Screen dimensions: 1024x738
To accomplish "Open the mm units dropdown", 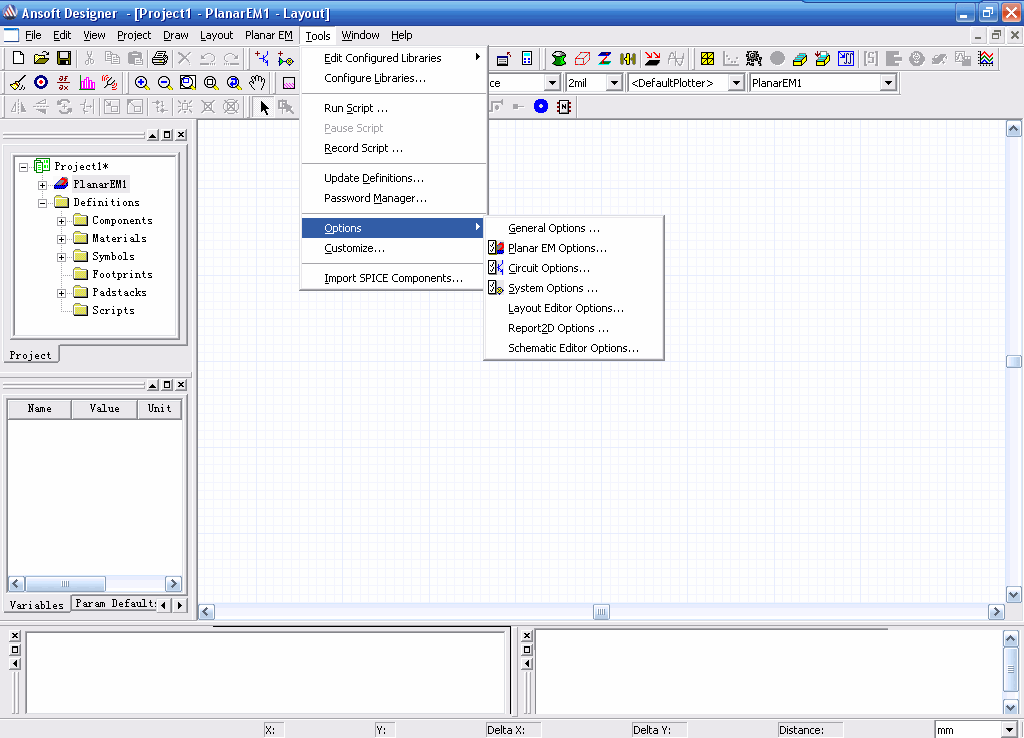I will pos(1010,730).
